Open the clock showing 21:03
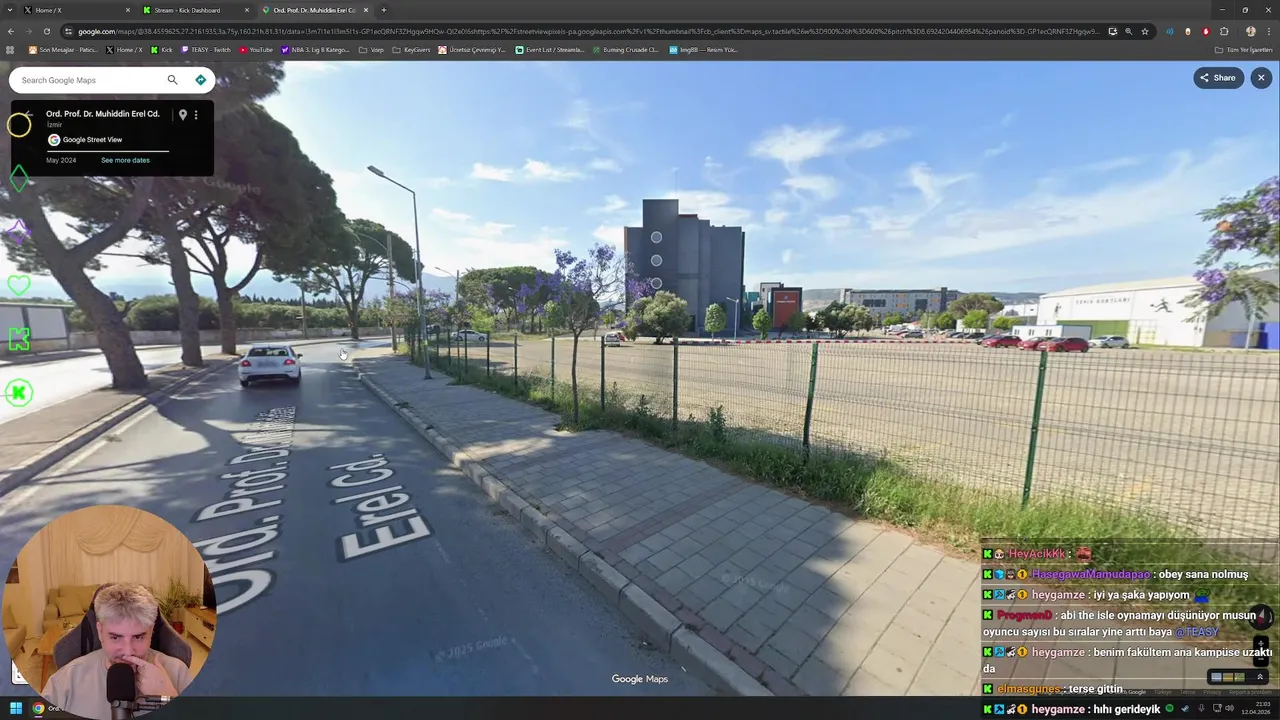The image size is (1280, 720). click(x=1255, y=709)
